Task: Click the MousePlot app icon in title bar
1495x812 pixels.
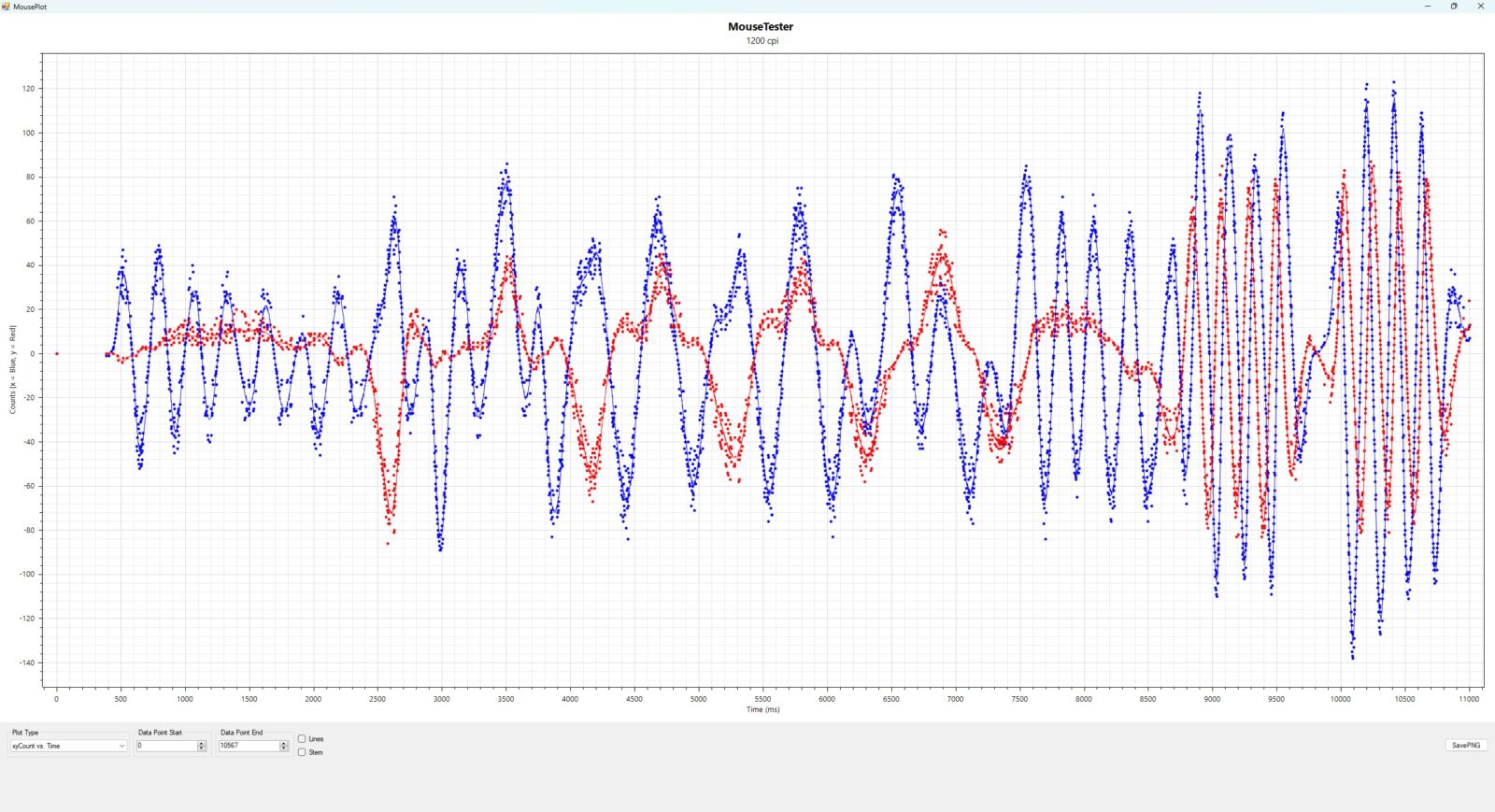Action: click(7, 7)
